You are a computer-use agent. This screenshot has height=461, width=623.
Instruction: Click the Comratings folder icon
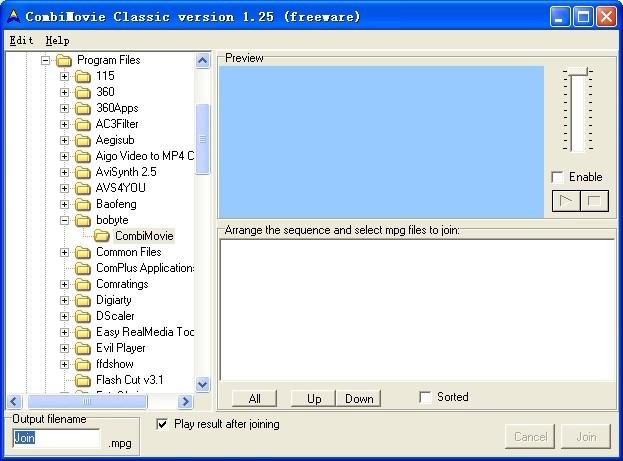pyautogui.click(x=83, y=284)
